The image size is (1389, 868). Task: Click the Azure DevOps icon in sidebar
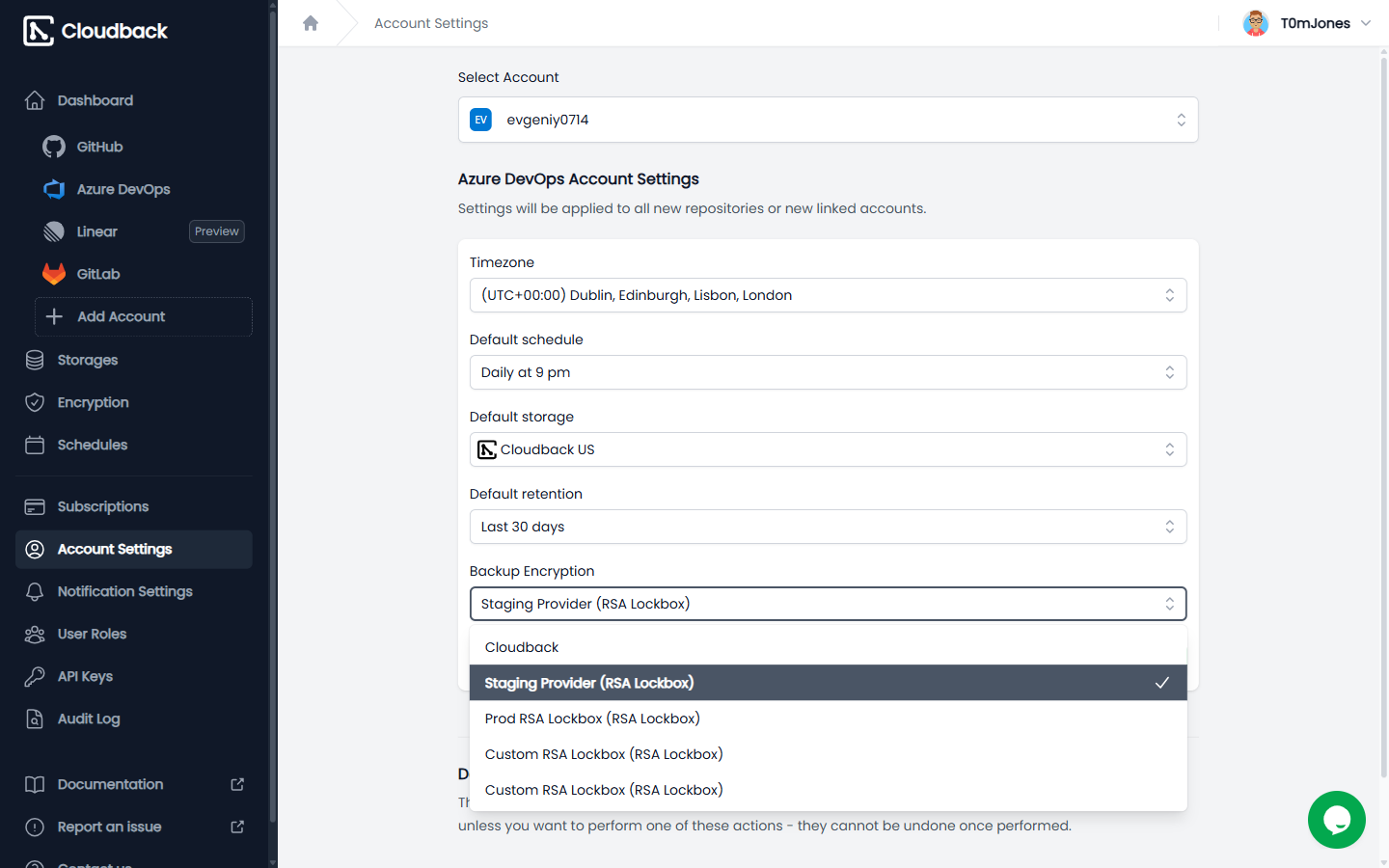[54, 189]
